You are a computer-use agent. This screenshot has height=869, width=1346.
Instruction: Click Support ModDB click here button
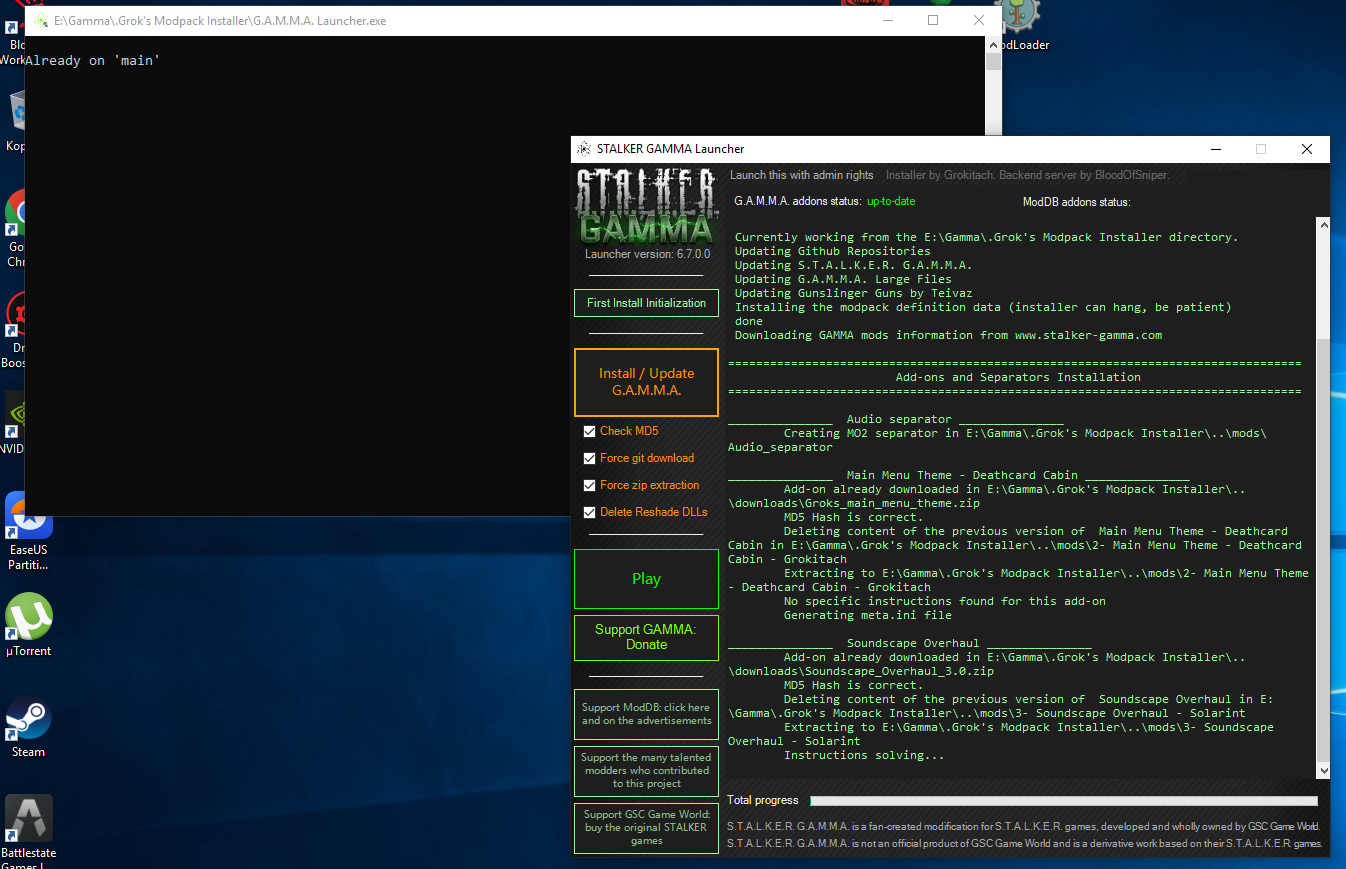click(646, 714)
